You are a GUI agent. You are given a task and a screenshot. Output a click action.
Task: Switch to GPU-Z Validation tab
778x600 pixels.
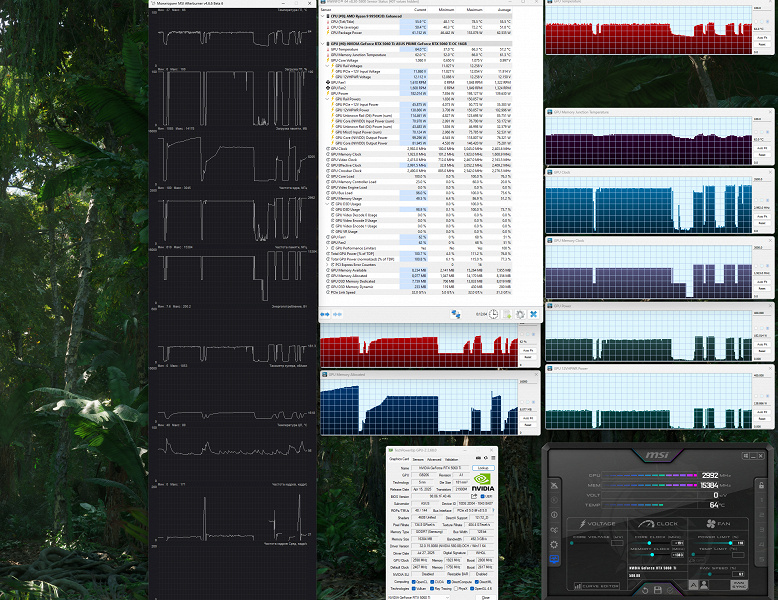452,460
